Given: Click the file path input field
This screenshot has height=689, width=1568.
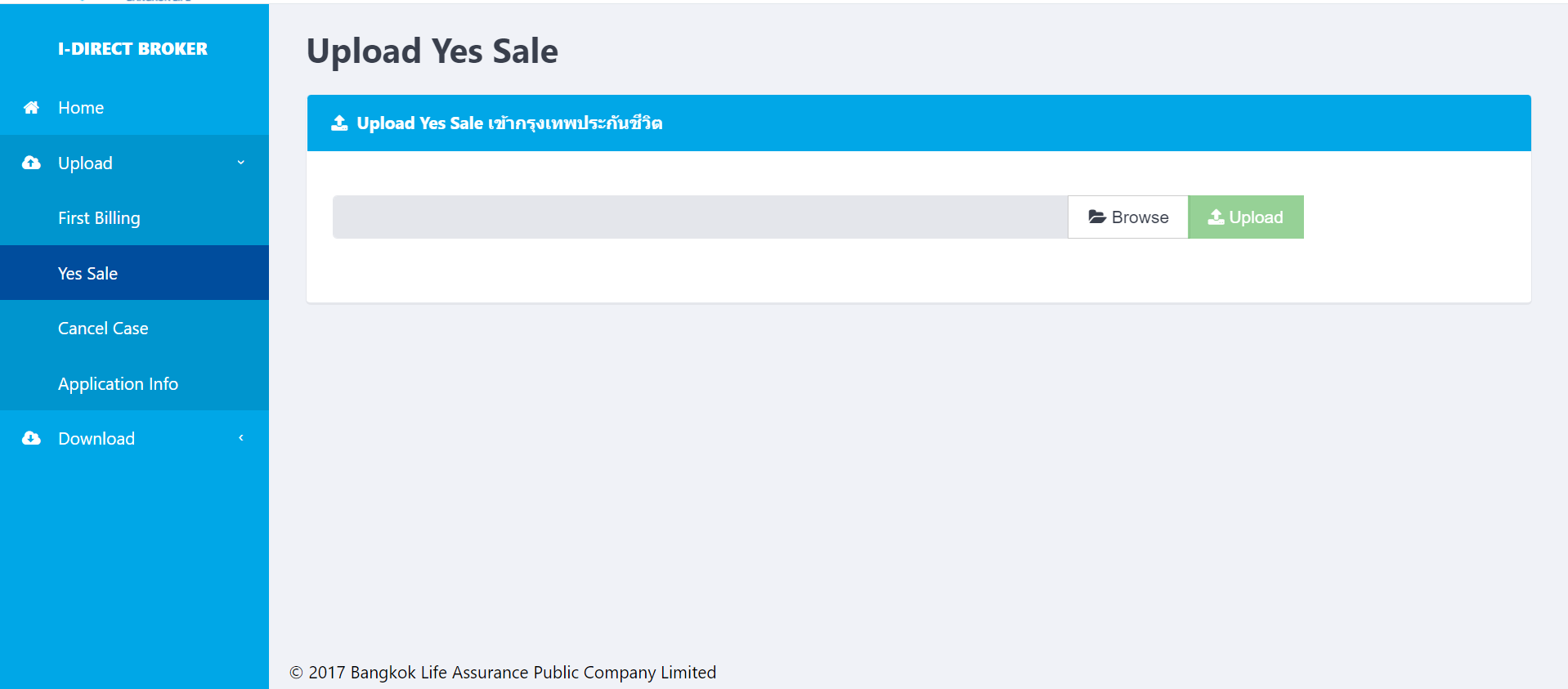Looking at the screenshot, I should pos(701,217).
